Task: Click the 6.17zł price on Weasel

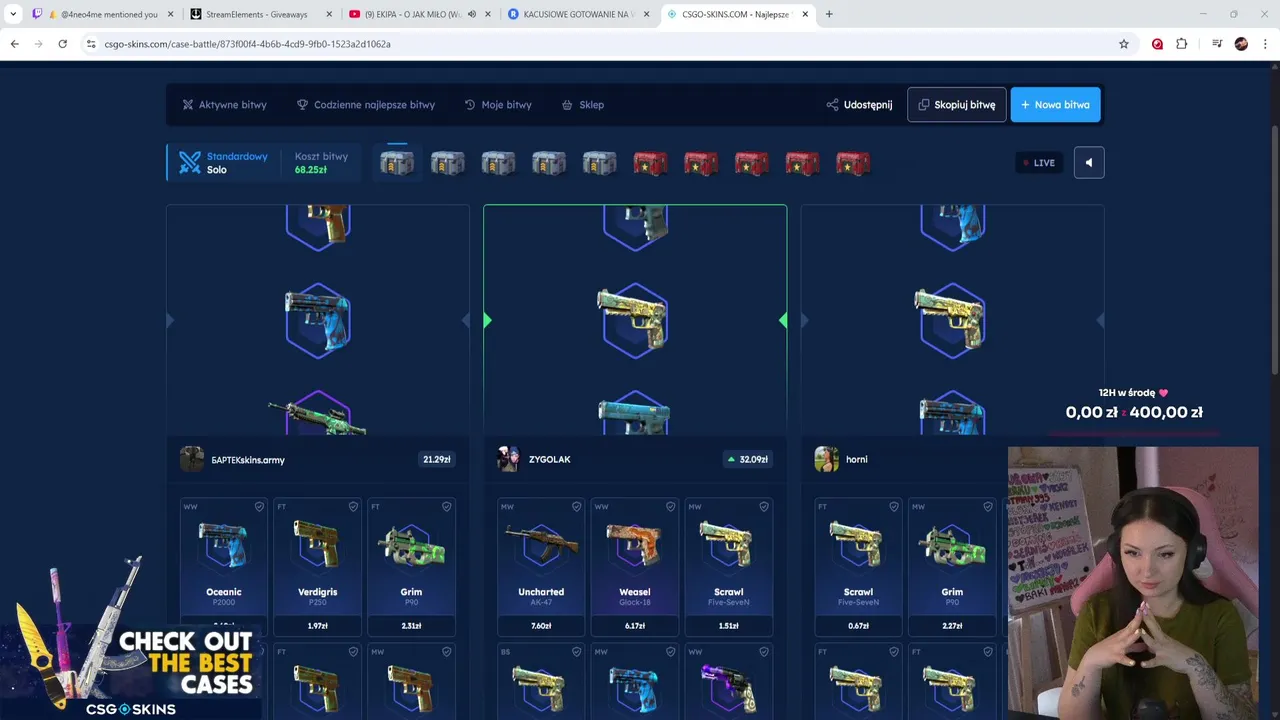Action: click(635, 626)
